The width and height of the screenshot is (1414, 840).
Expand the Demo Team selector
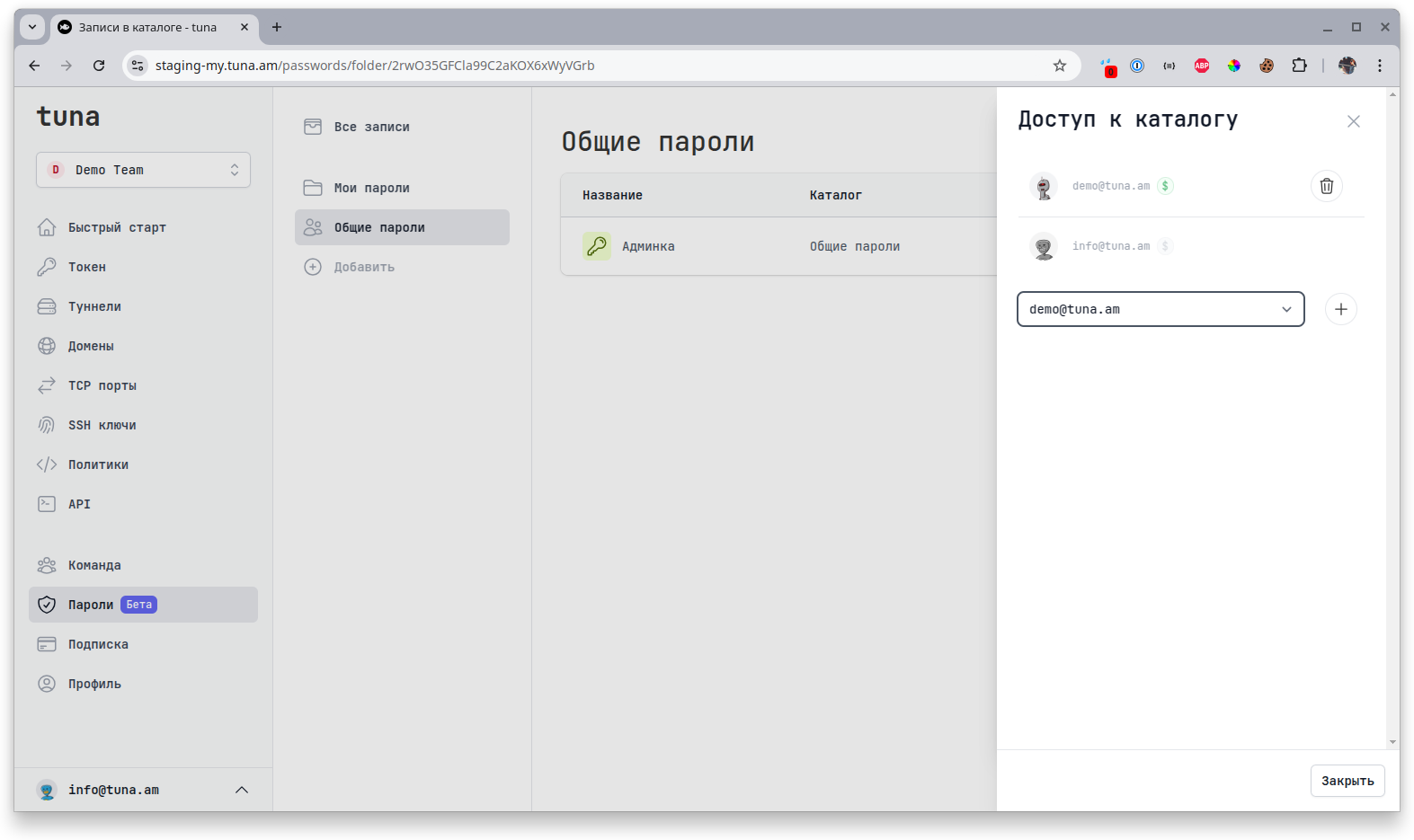click(x=143, y=170)
